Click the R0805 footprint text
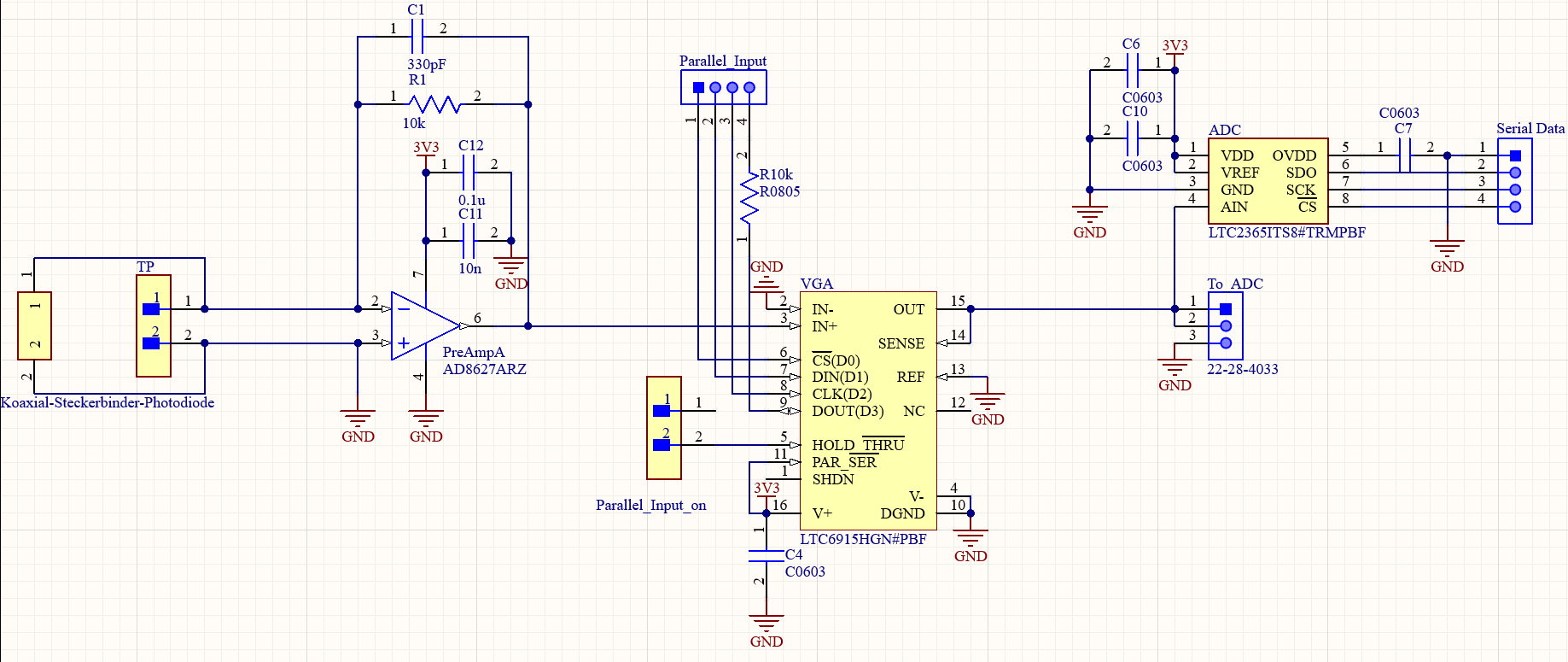Image resolution: width=1568 pixels, height=662 pixels. (x=779, y=191)
